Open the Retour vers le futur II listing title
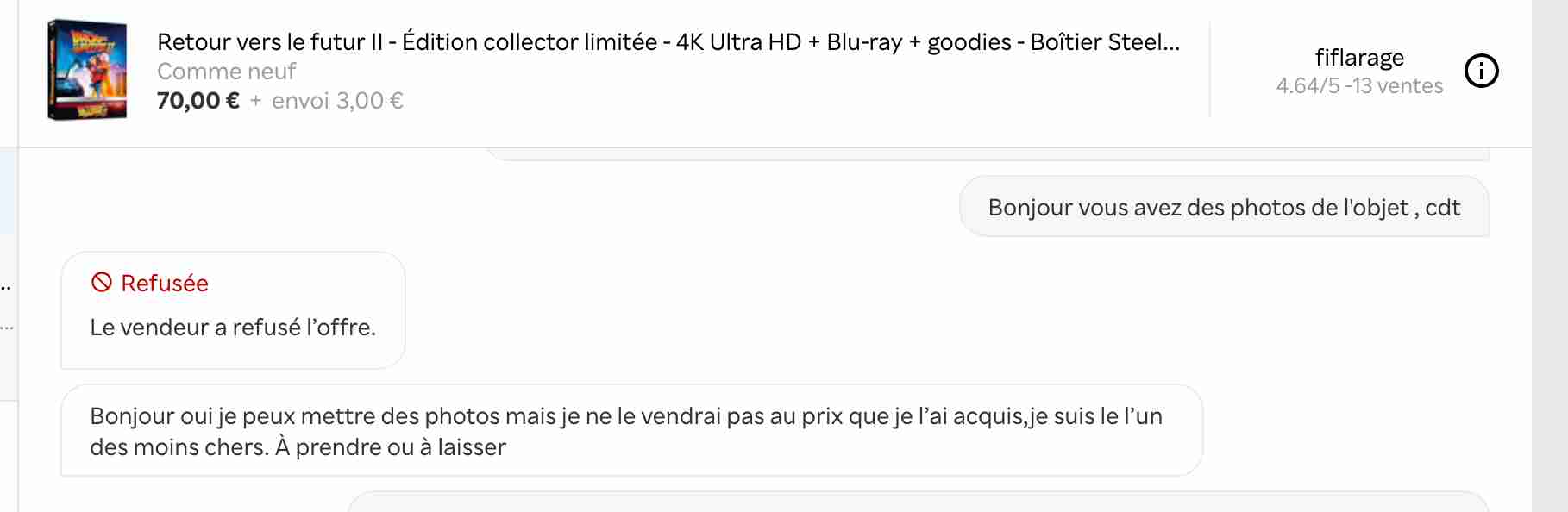The image size is (1568, 512). (x=668, y=41)
